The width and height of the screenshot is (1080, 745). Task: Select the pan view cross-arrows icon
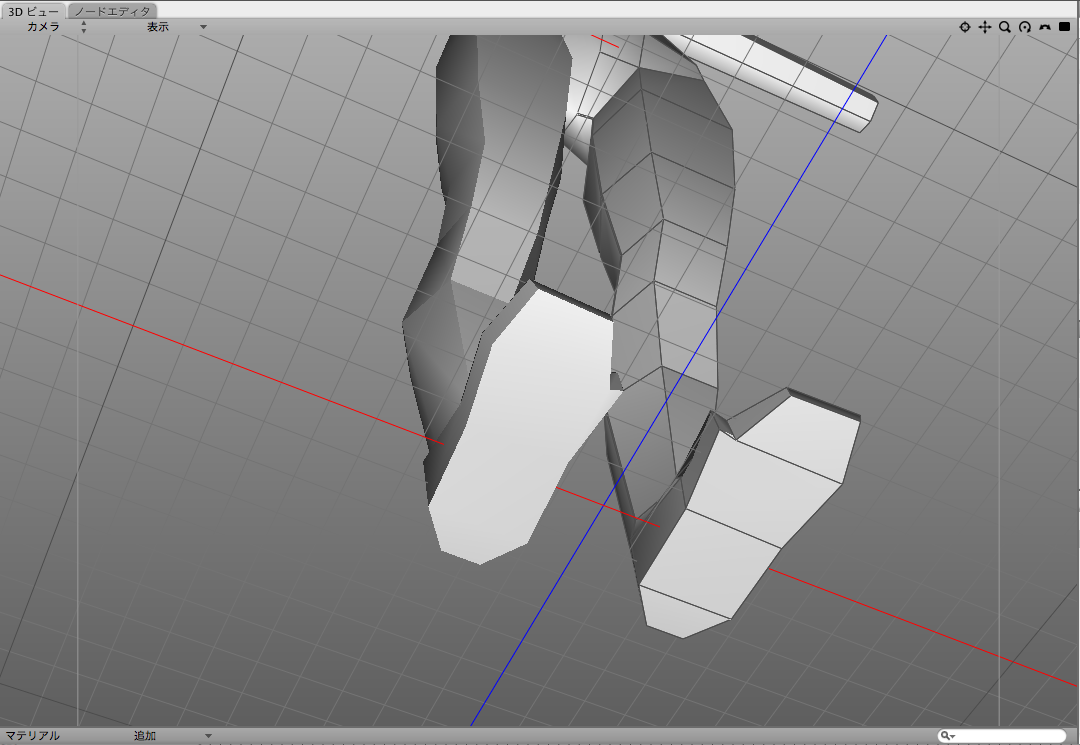point(985,27)
